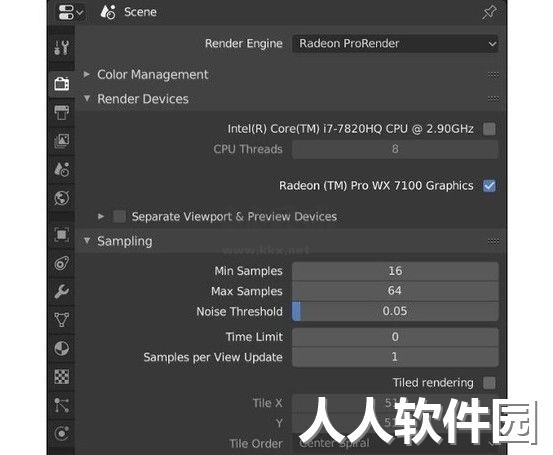Image resolution: width=553 pixels, height=455 pixels.
Task: Click the Tile Order label
Action: click(x=256, y=443)
